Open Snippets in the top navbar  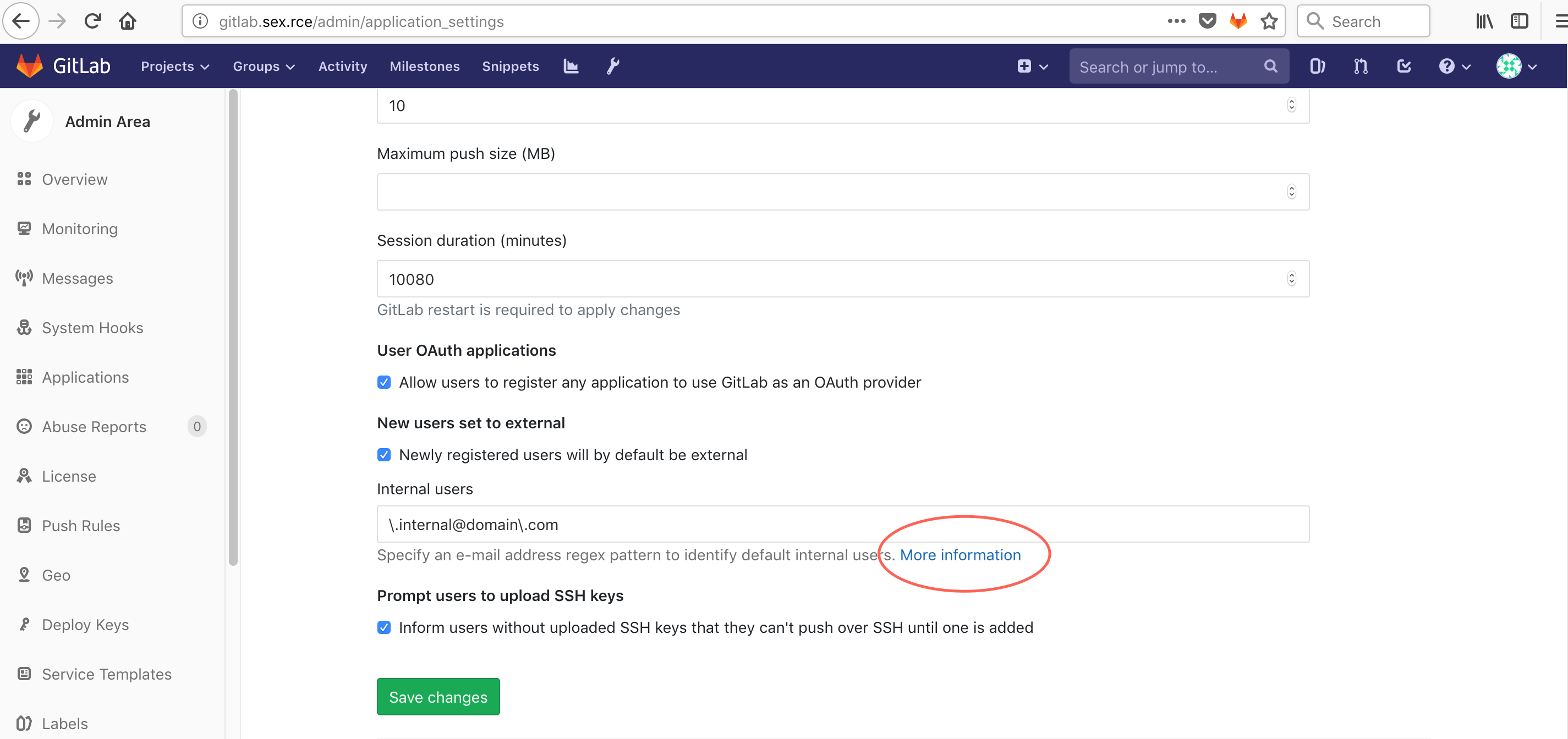(x=510, y=65)
